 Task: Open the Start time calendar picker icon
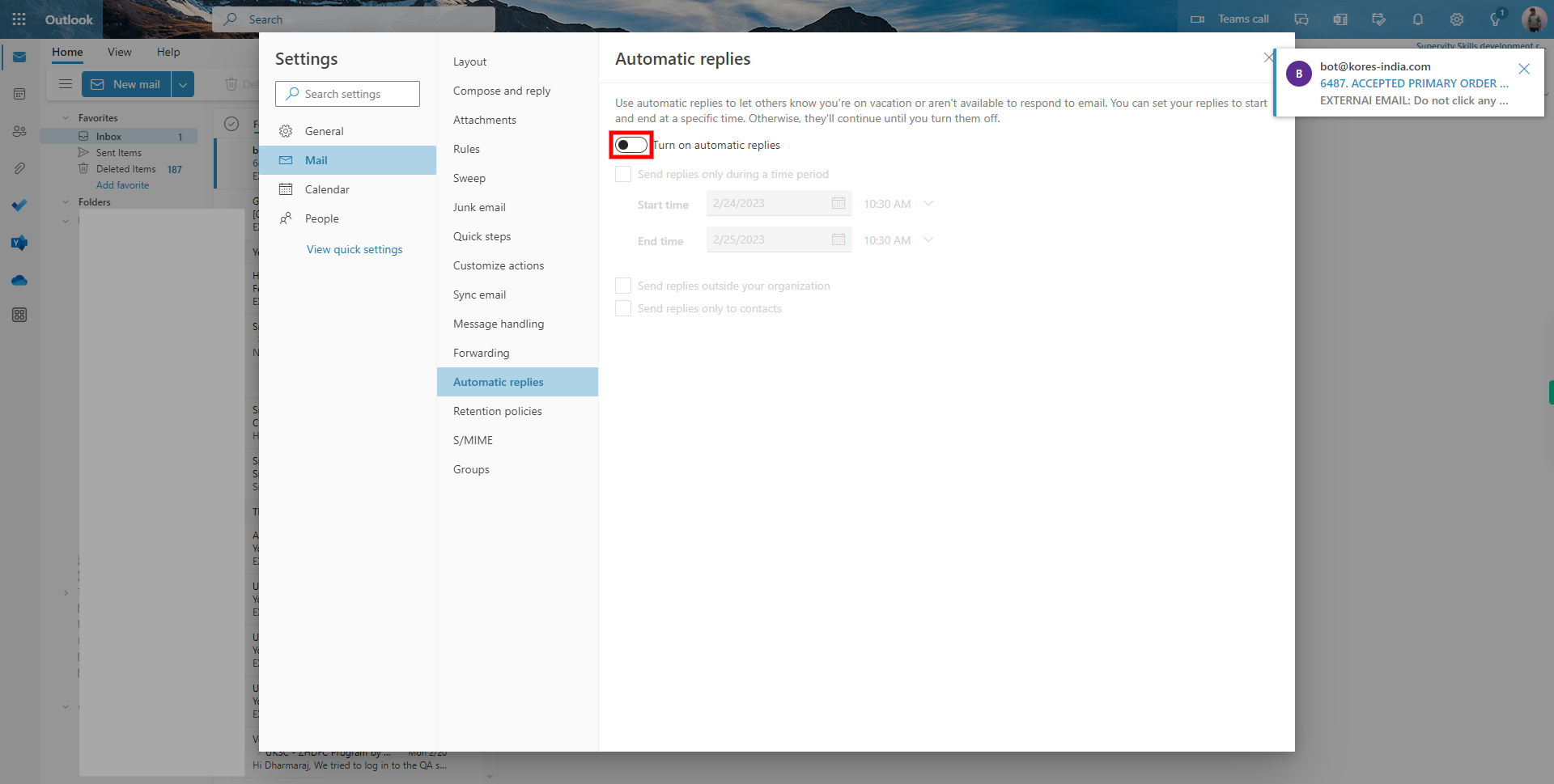tap(839, 203)
